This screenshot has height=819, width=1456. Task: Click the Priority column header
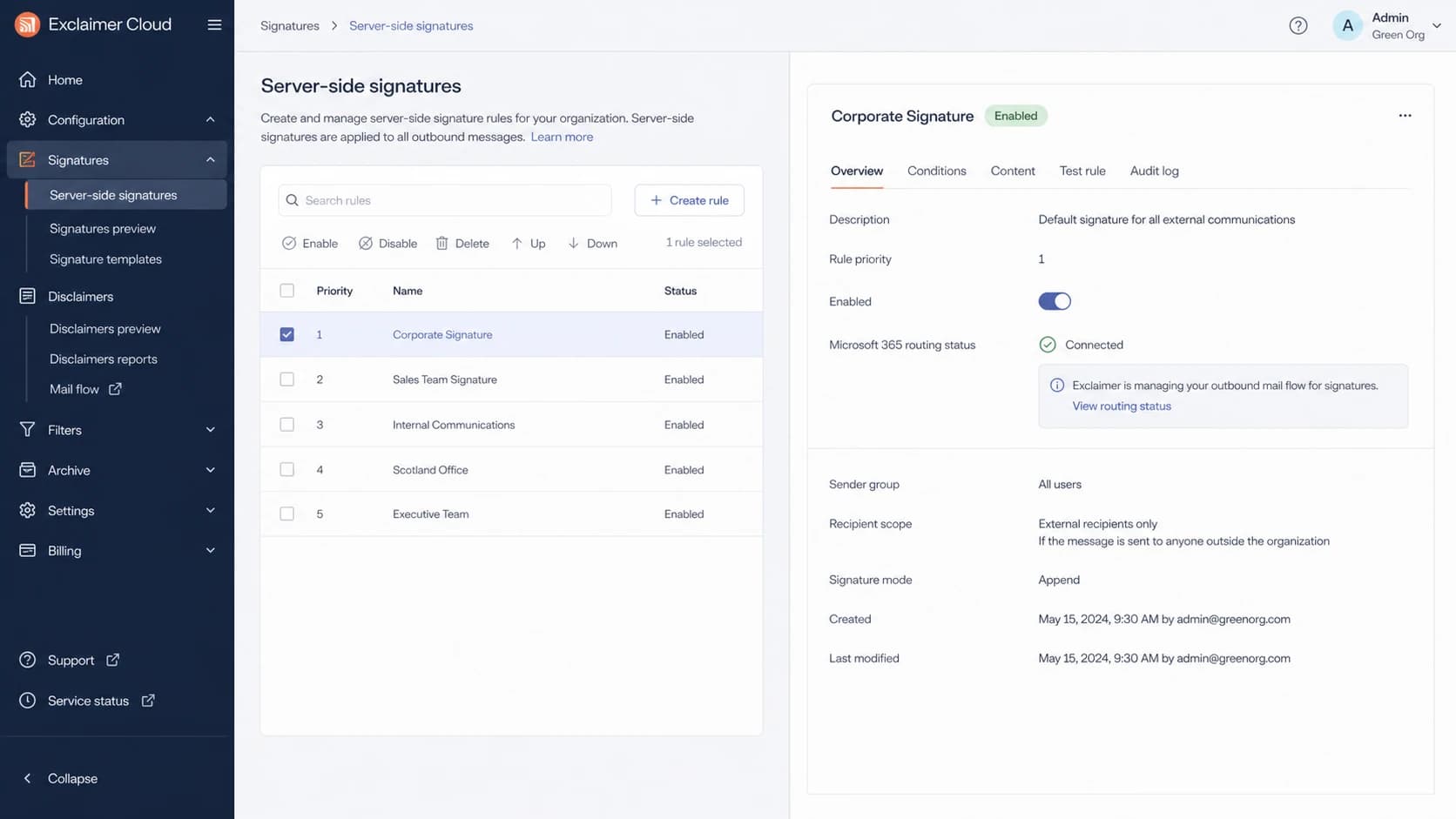[334, 291]
